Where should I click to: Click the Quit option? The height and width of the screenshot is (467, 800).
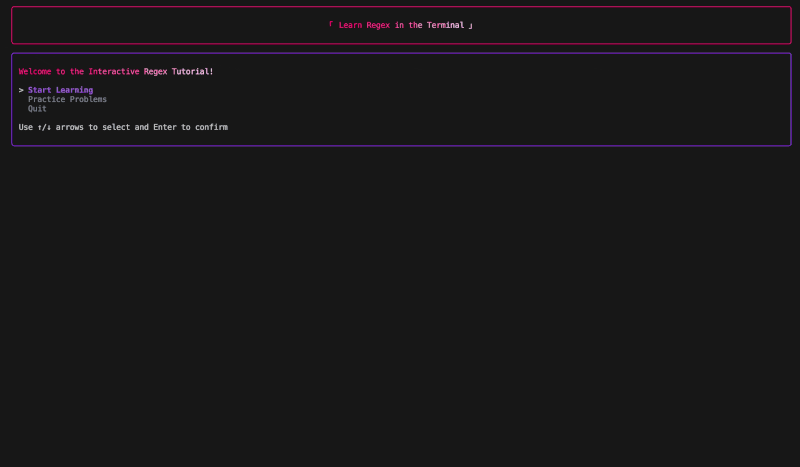[x=37, y=108]
